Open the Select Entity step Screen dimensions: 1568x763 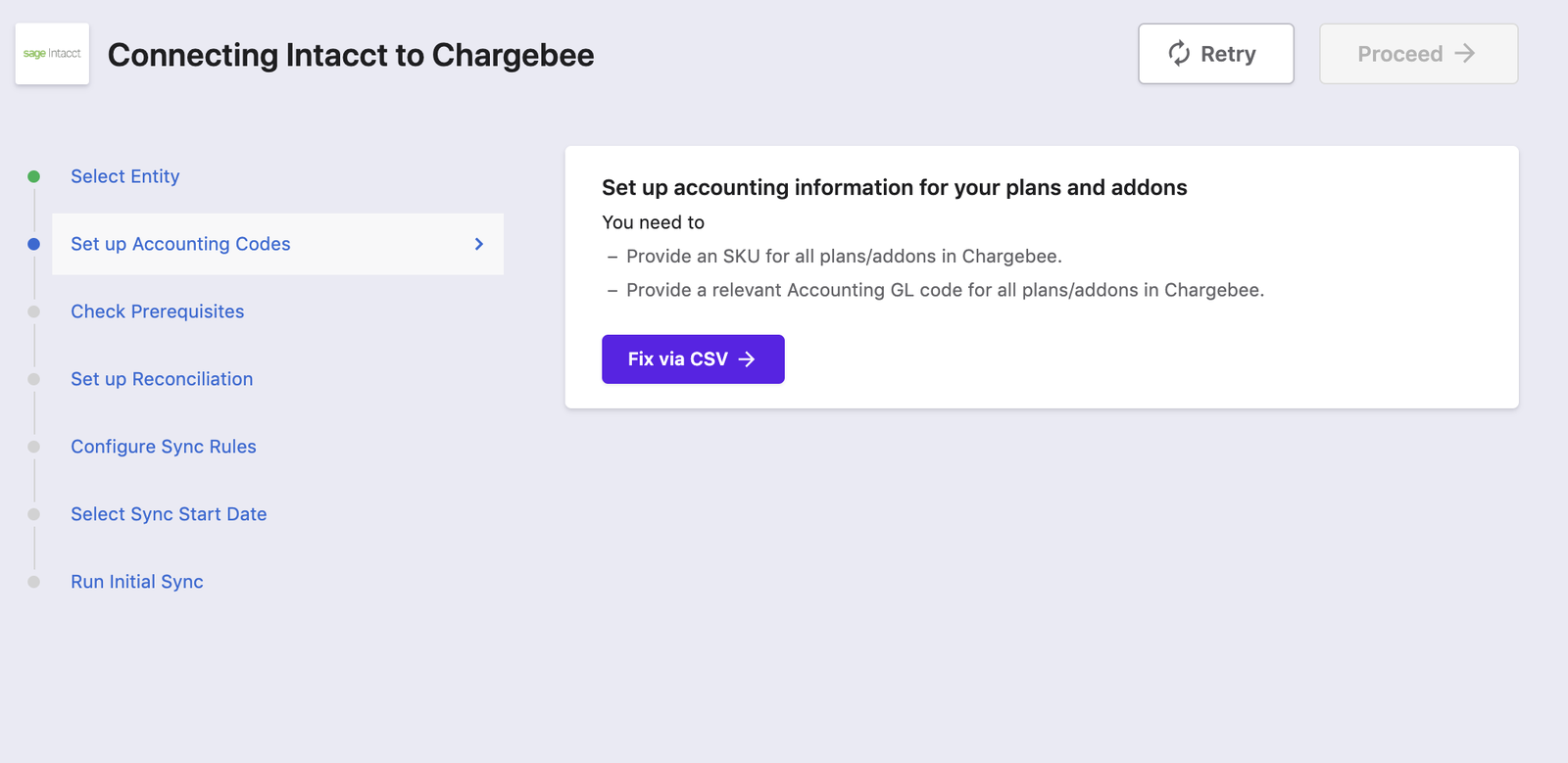pyautogui.click(x=125, y=176)
